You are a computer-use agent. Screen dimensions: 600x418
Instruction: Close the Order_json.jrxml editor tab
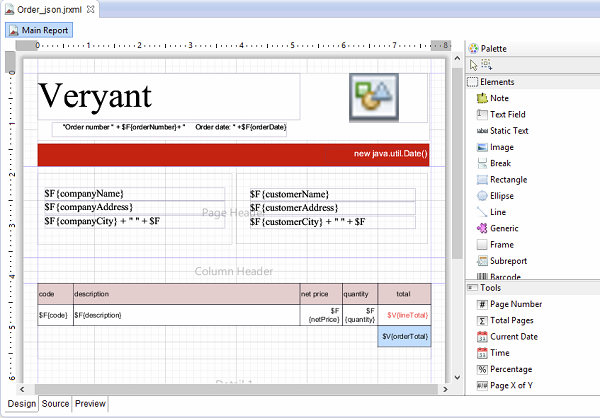pos(90,9)
